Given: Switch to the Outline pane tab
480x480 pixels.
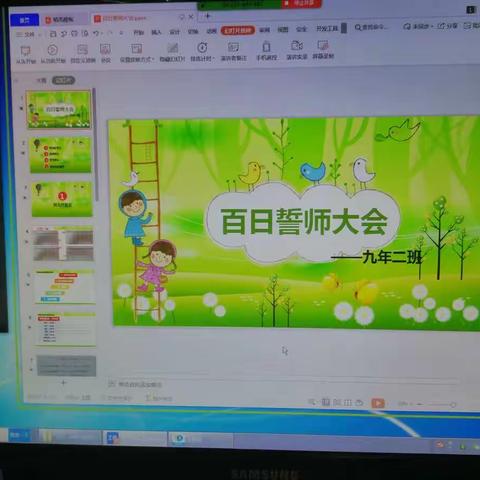Looking at the screenshot, I should click(x=41, y=80).
